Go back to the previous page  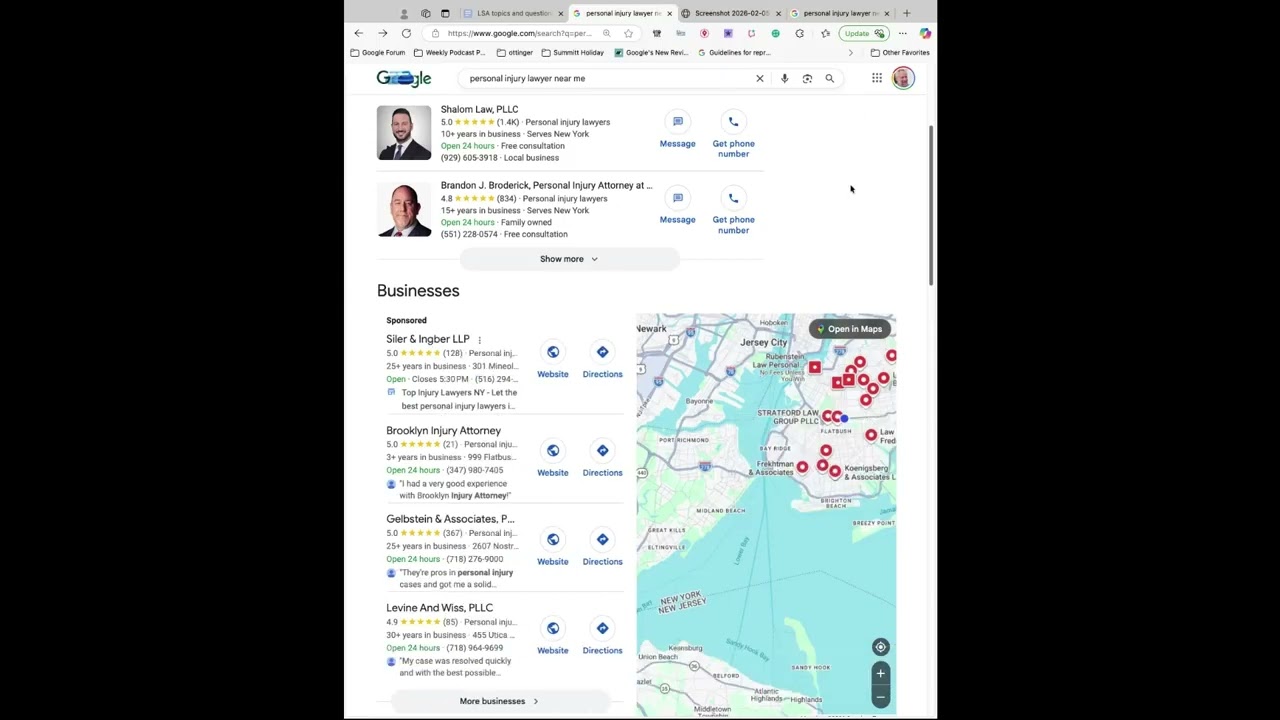(x=359, y=33)
